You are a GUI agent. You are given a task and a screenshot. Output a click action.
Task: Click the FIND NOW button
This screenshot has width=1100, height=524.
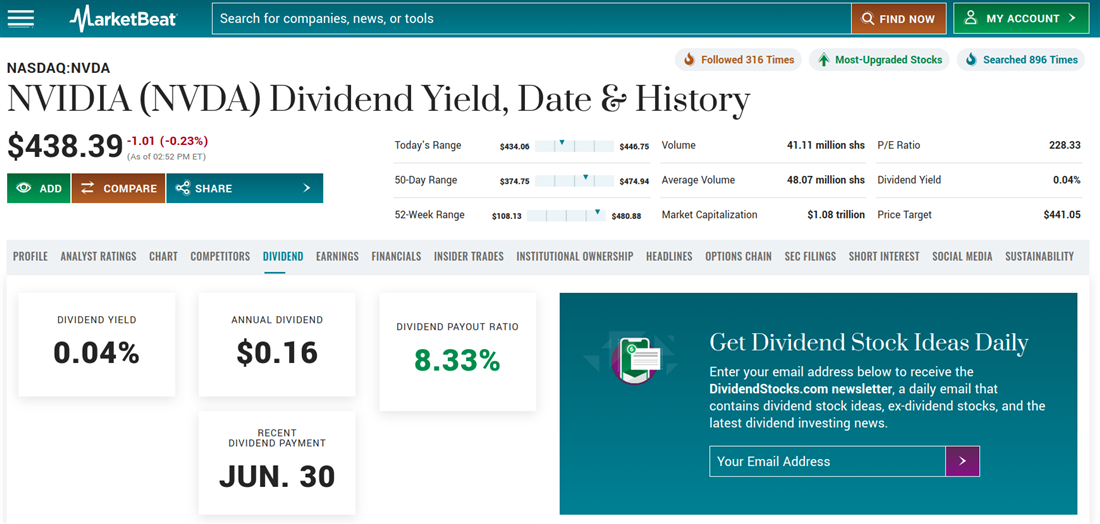pyautogui.click(x=899, y=19)
